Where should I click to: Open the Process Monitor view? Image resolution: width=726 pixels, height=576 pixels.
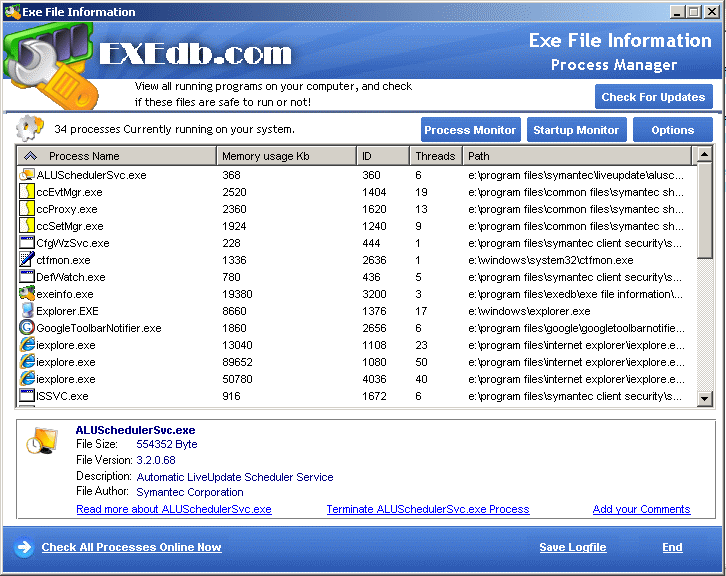tap(470, 130)
